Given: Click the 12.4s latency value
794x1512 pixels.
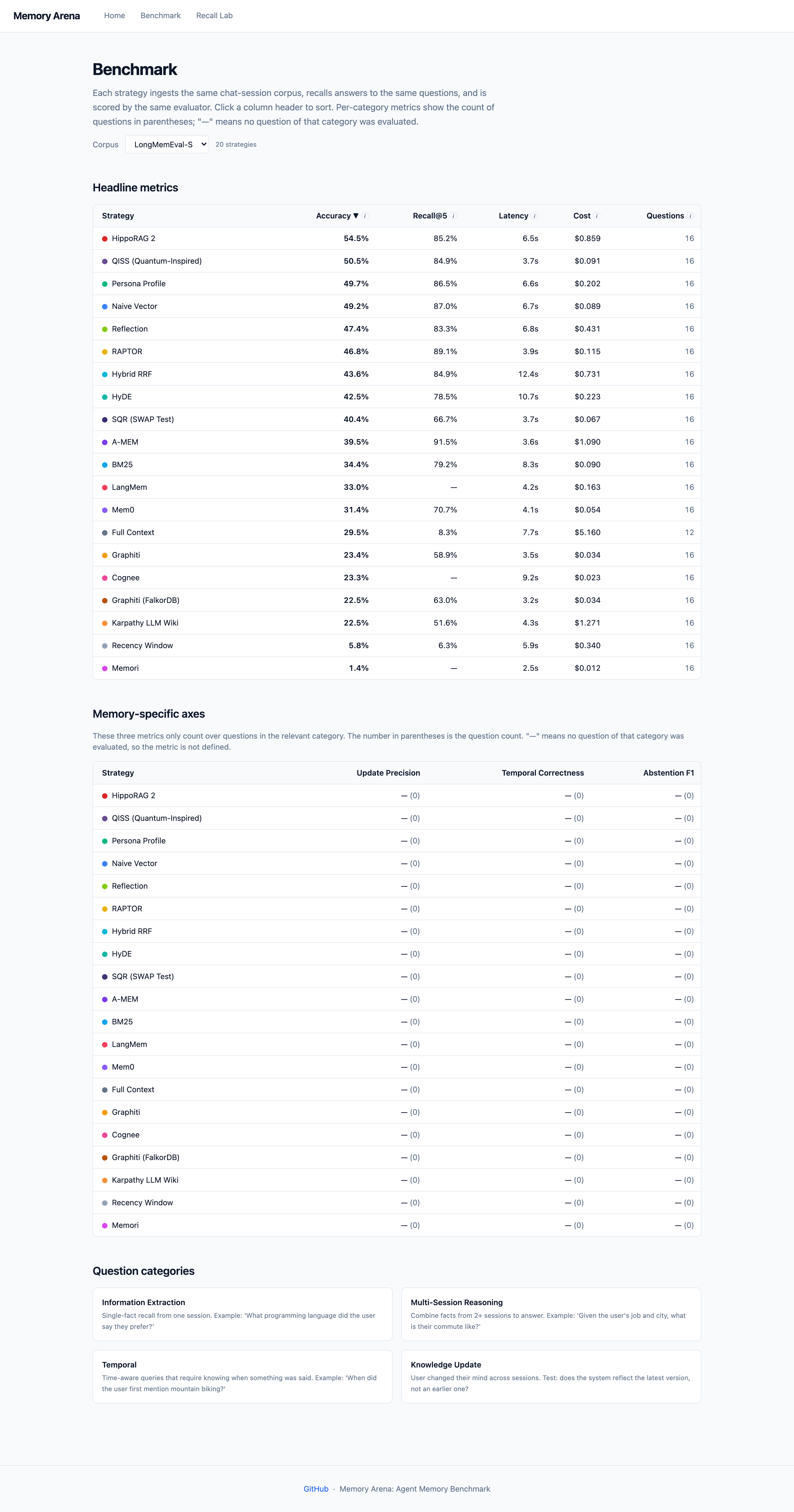Looking at the screenshot, I should pyautogui.click(x=528, y=374).
